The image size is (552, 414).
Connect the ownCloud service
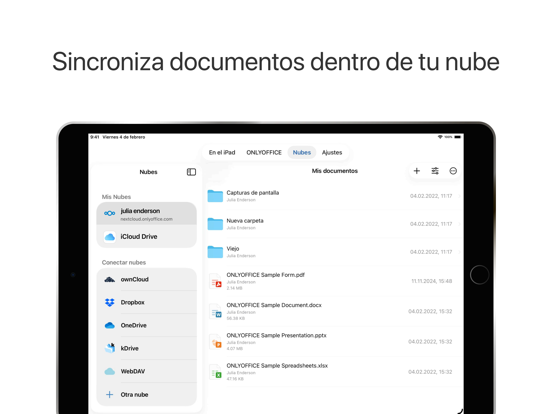(x=146, y=280)
